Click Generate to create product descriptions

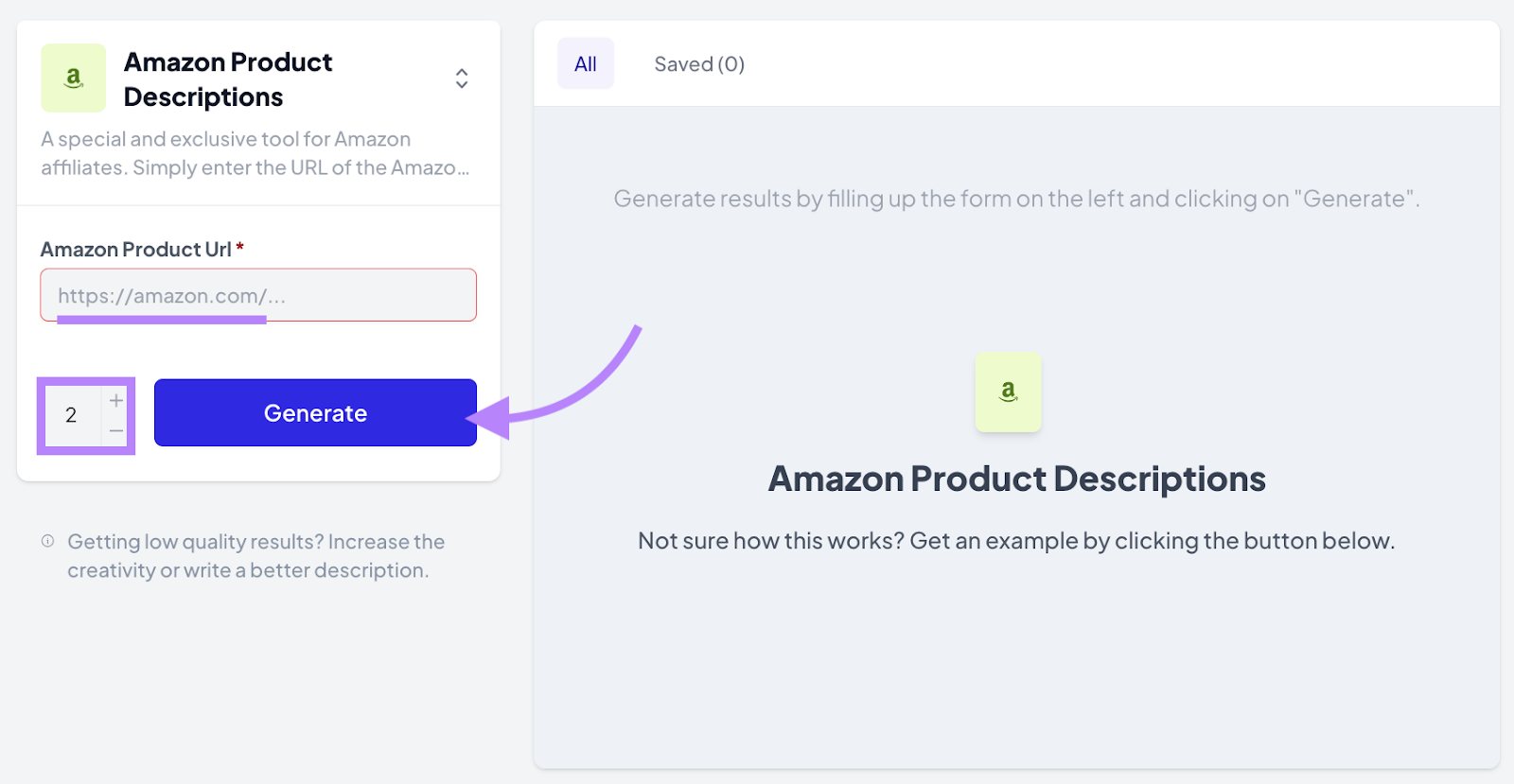pos(315,412)
